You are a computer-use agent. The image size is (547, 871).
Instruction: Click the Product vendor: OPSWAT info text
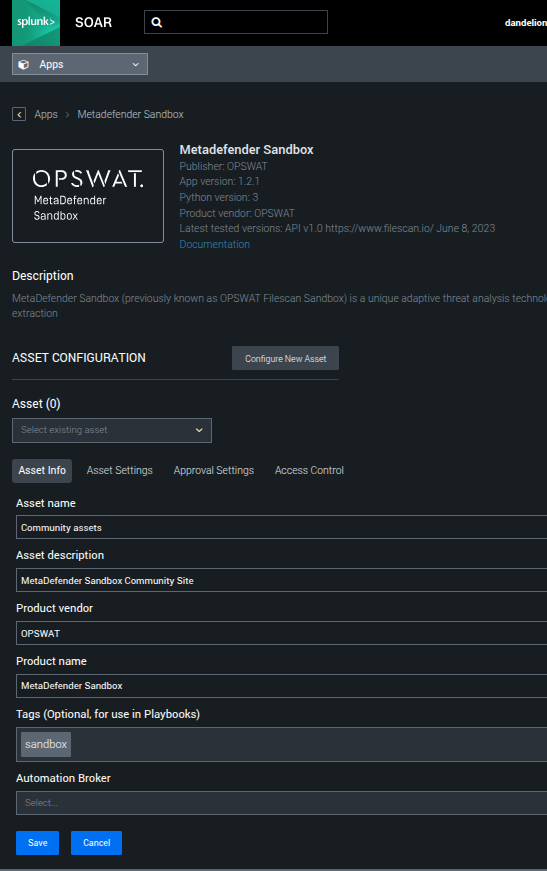coord(237,213)
